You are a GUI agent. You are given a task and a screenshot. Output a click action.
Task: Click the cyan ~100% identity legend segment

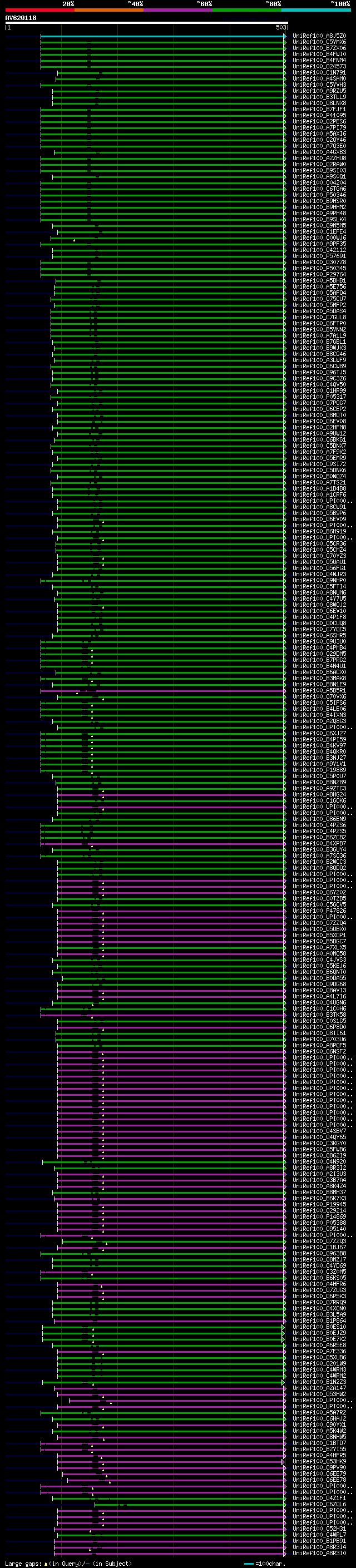coord(316,10)
